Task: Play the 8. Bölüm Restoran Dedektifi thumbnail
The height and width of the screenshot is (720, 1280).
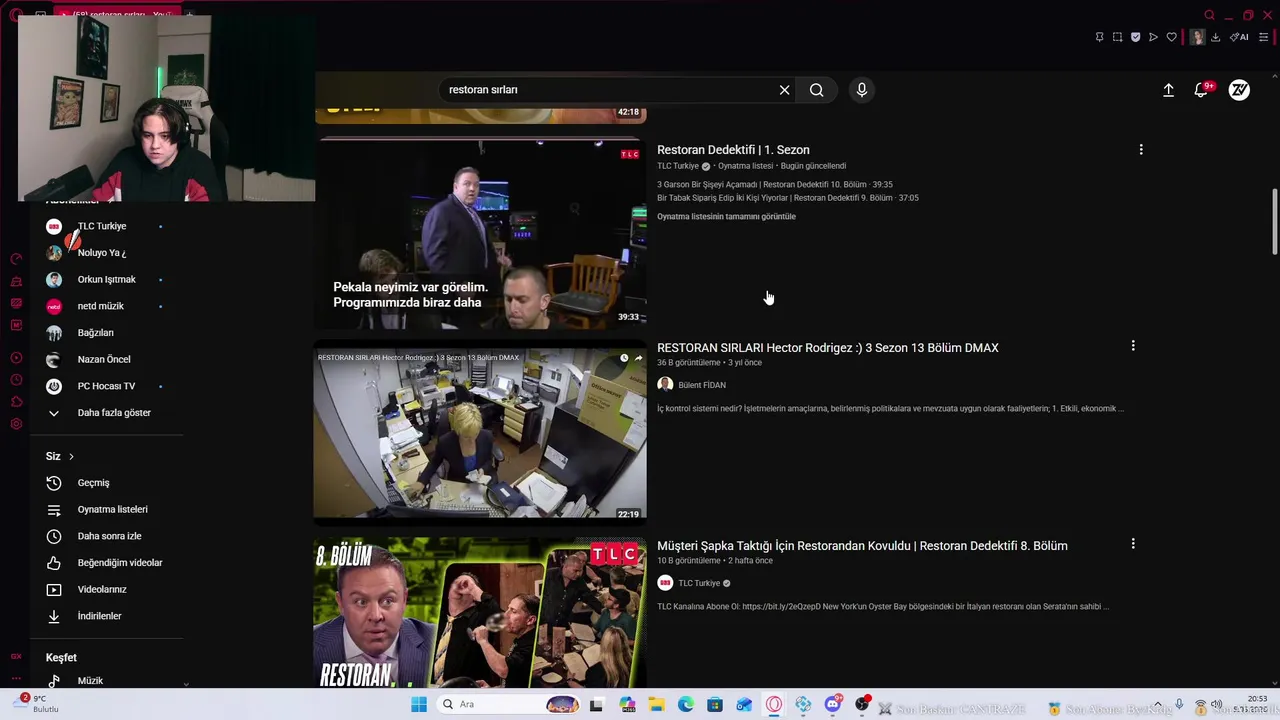Action: coord(480,613)
